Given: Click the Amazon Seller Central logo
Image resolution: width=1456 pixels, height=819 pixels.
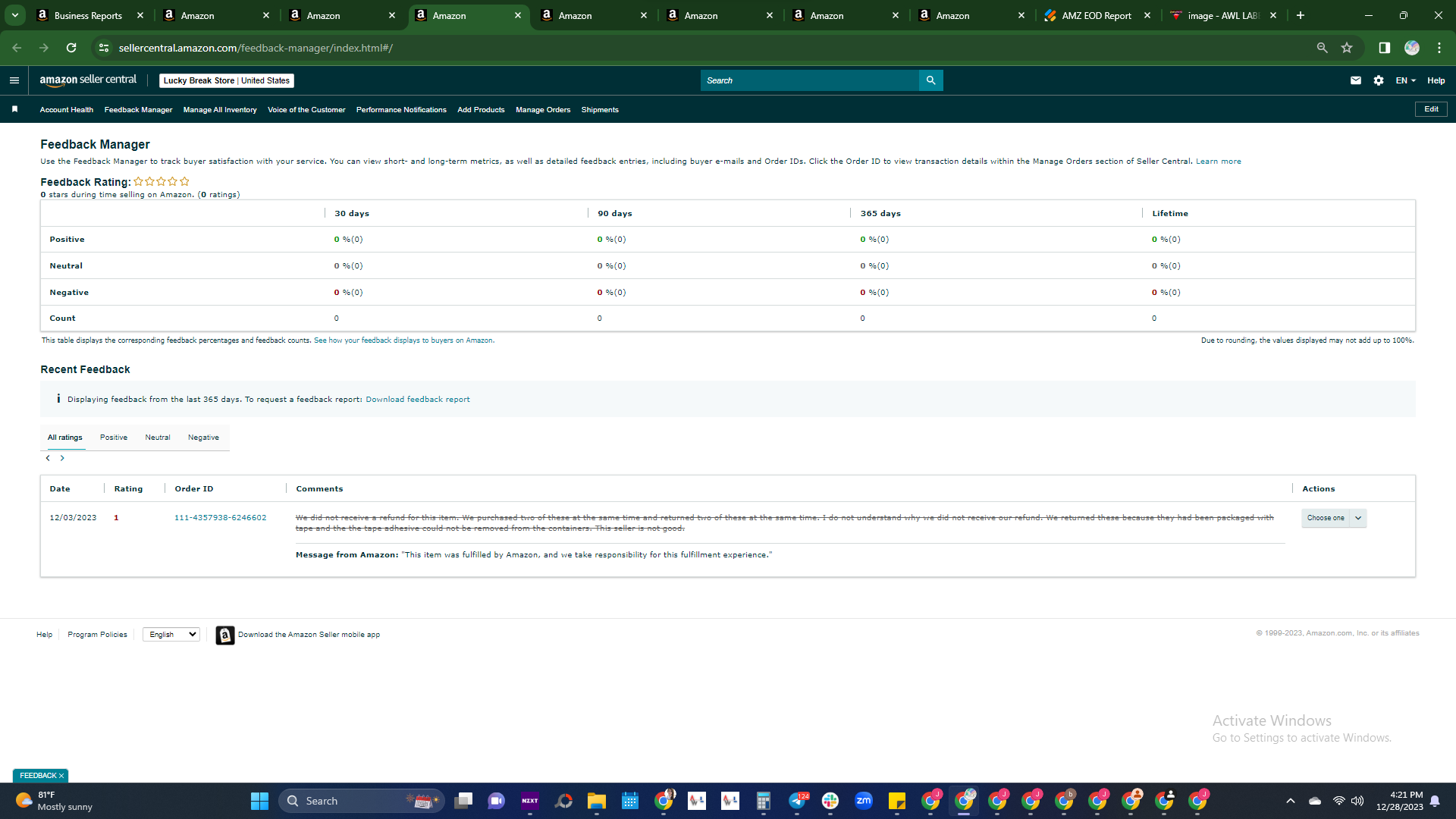Looking at the screenshot, I should [x=88, y=80].
